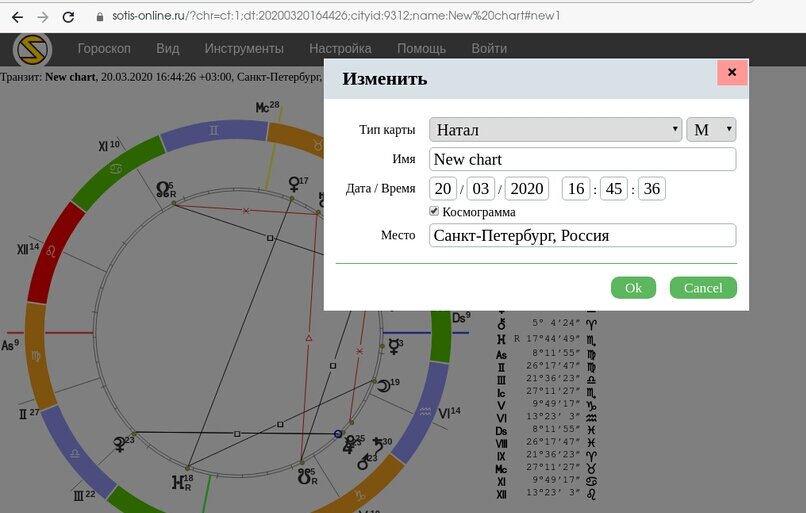
Task: Open the Настройка menu
Action: 340,48
